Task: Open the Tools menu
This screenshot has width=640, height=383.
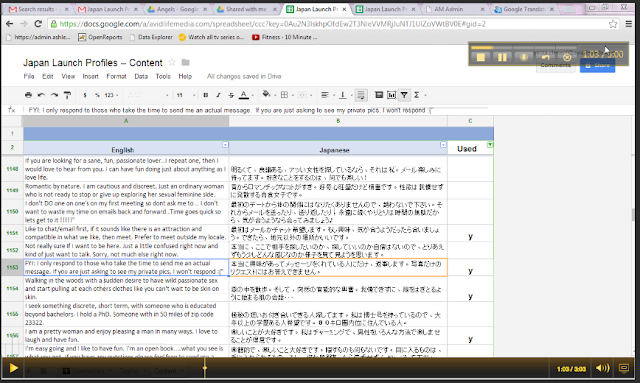Action: (163, 76)
